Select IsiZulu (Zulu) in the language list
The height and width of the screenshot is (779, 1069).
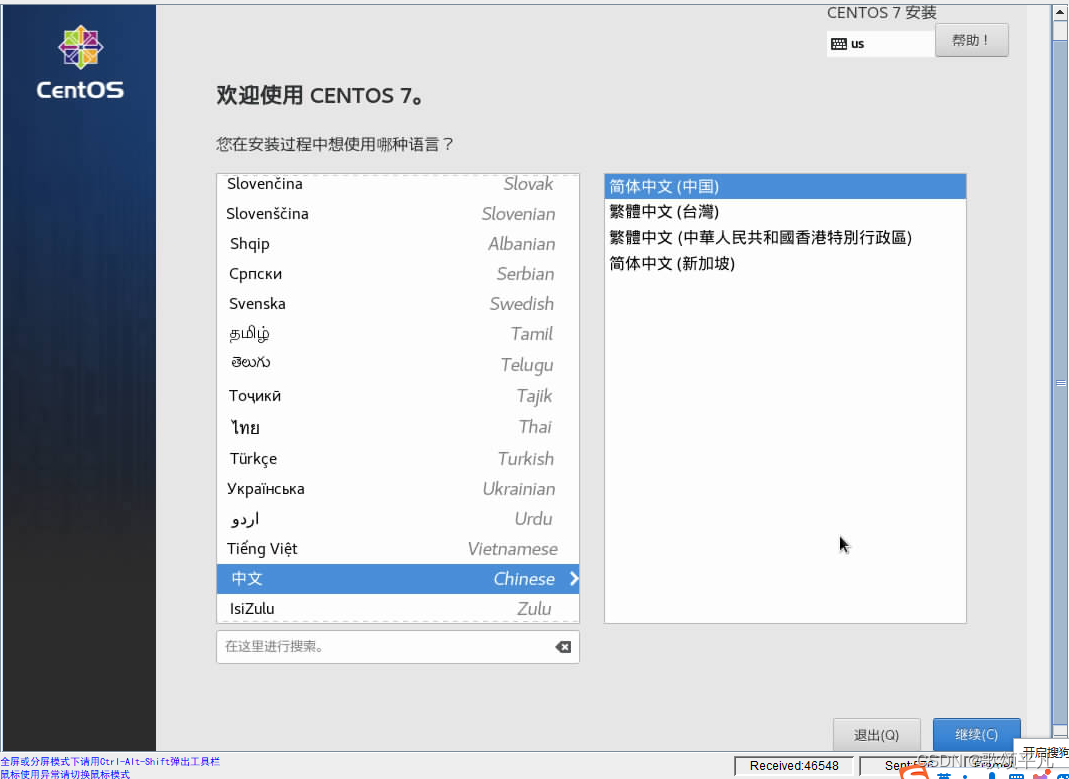coord(397,608)
